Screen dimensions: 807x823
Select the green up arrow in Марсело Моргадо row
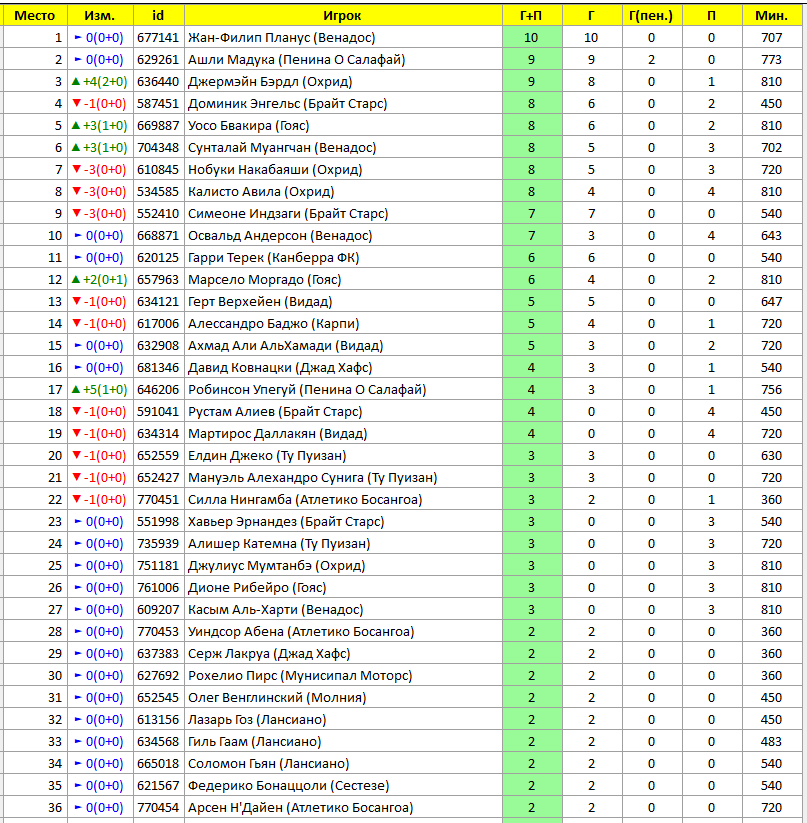pyautogui.click(x=76, y=279)
